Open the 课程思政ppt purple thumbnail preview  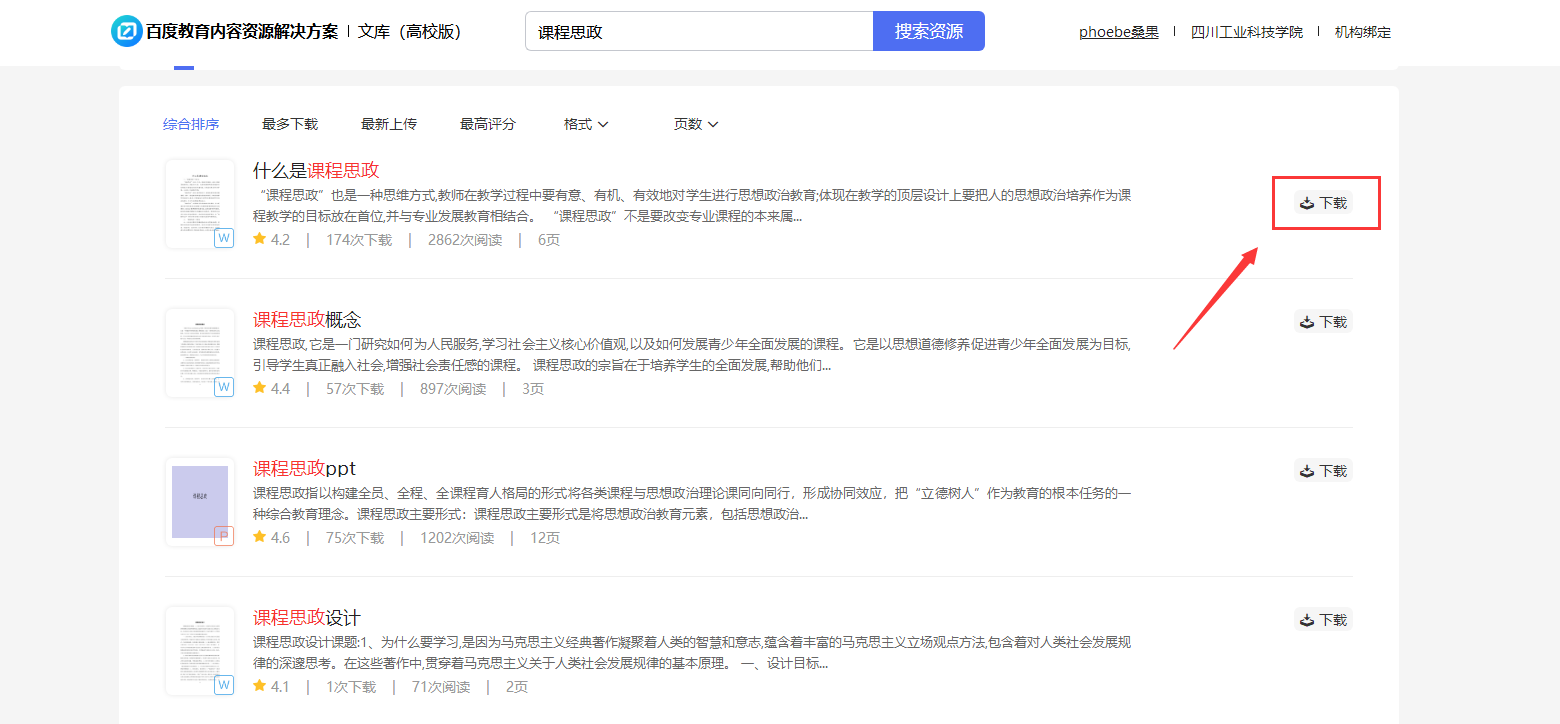point(200,501)
